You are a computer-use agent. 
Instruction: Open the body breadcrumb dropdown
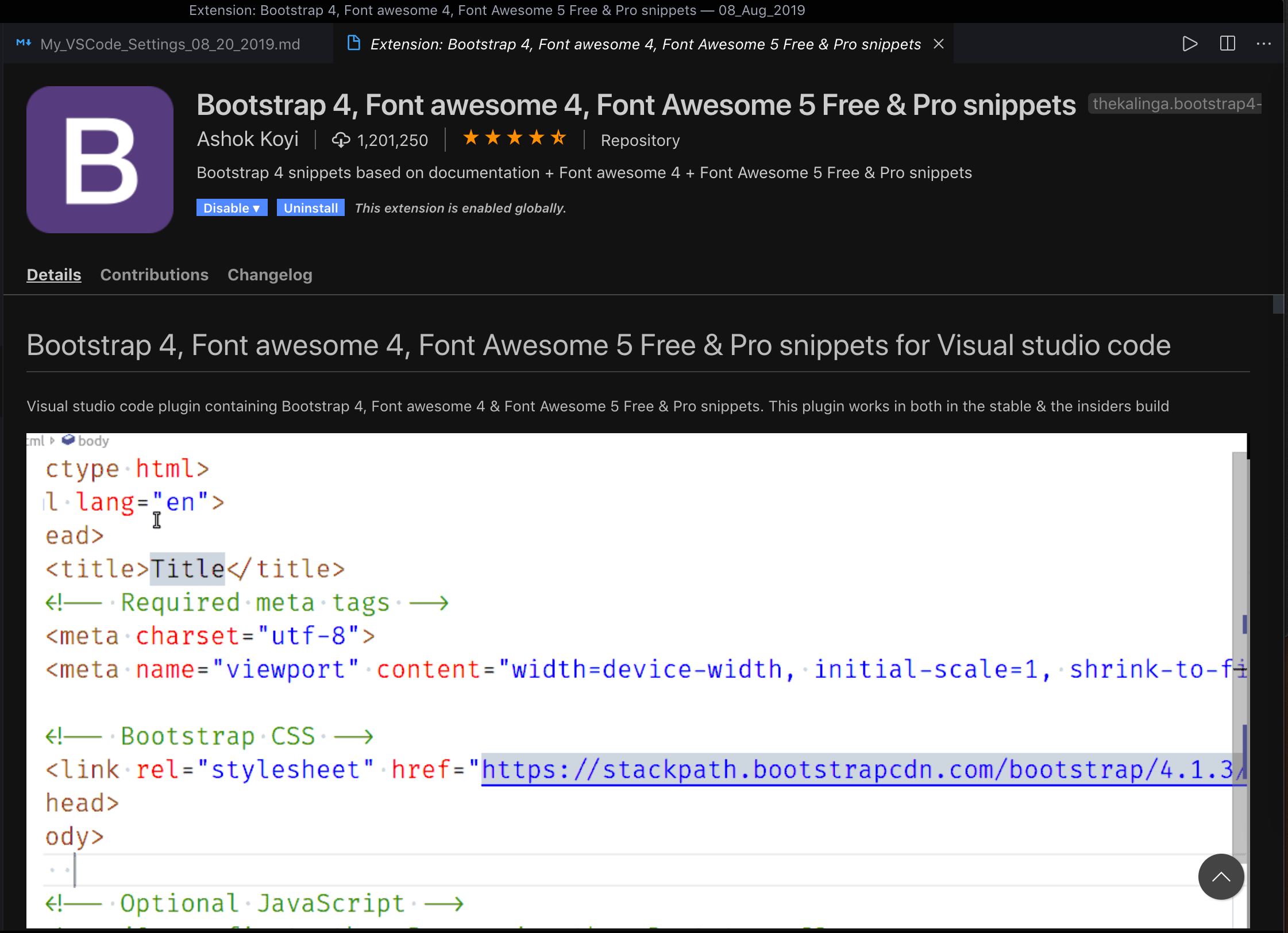pos(85,441)
